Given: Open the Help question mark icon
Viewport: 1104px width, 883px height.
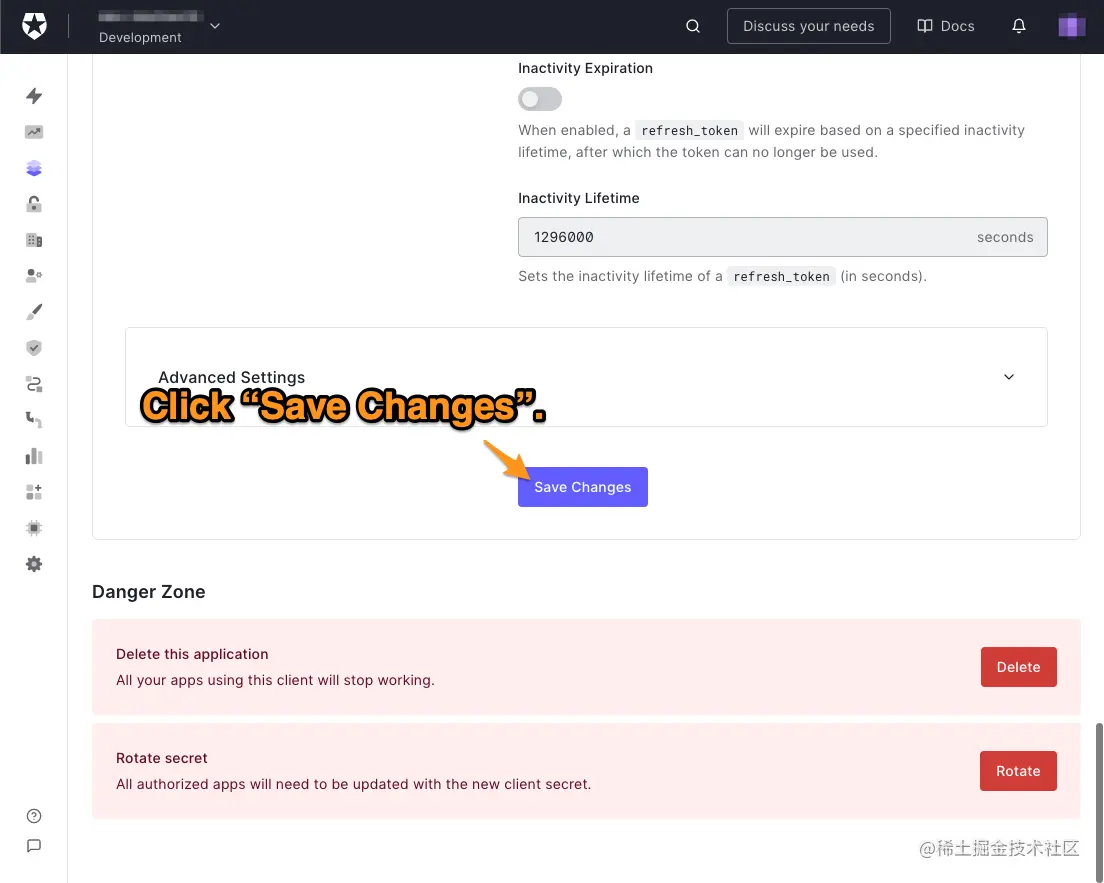Looking at the screenshot, I should point(34,816).
